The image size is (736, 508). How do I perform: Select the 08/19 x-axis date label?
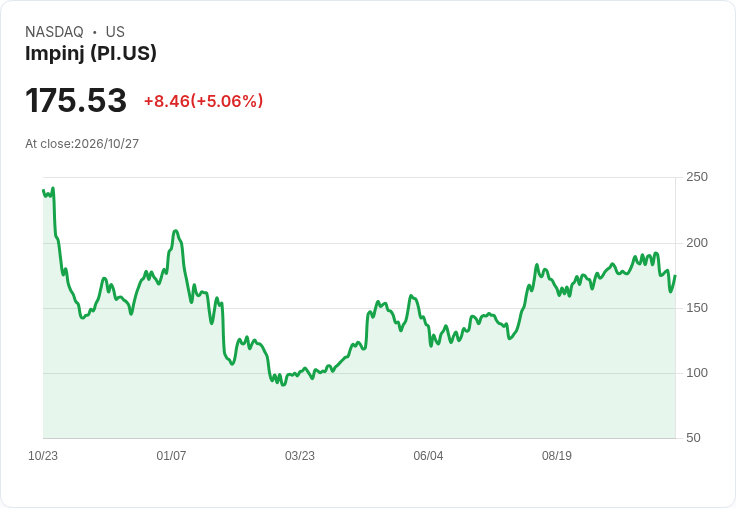pyautogui.click(x=557, y=455)
